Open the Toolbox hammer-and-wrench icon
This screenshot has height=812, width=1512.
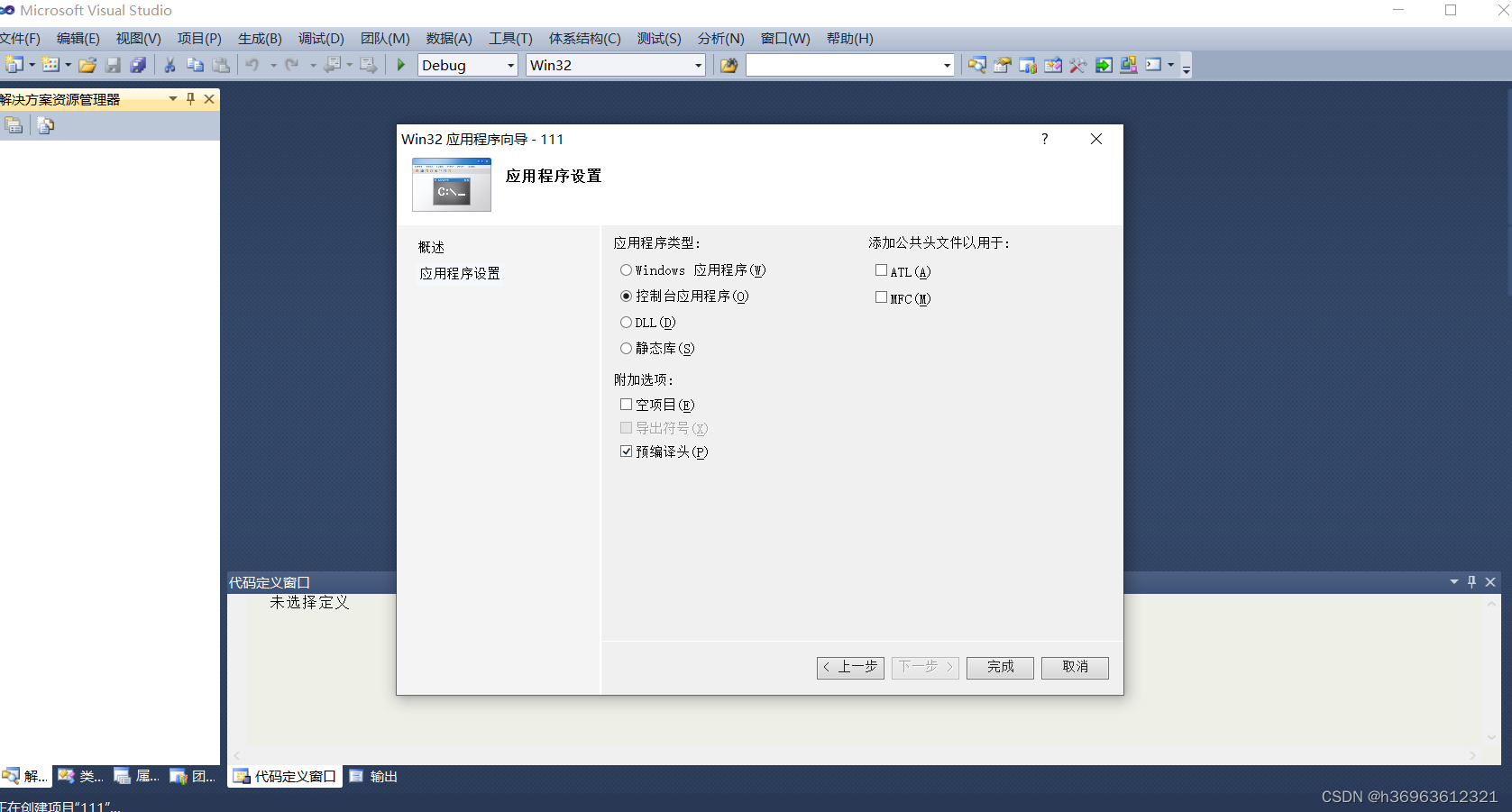[x=1077, y=65]
